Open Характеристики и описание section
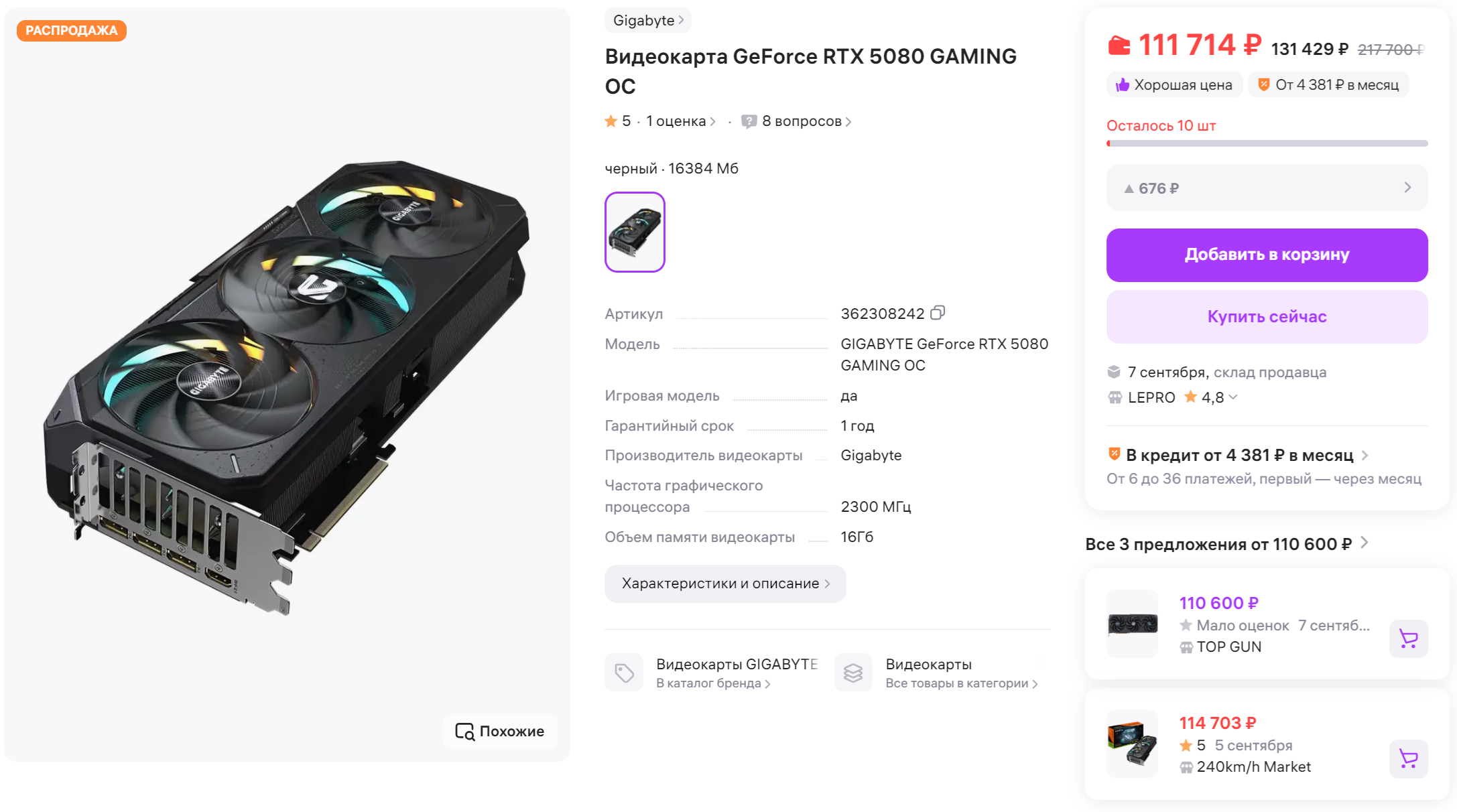This screenshot has width=1457, height=812. click(725, 584)
